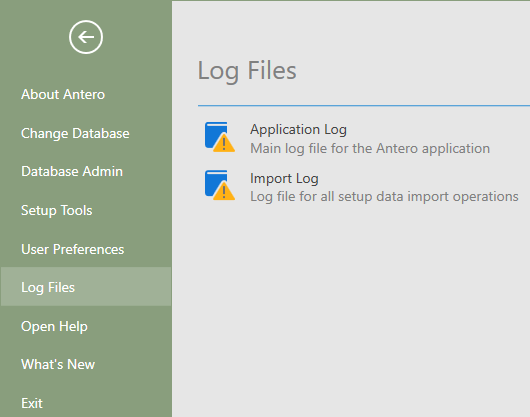Click 'Log file for all setup data import operations'
This screenshot has height=417, width=530.
click(x=384, y=197)
